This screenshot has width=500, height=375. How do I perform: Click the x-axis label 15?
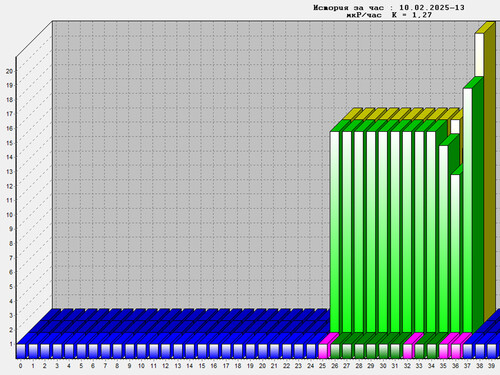202,366
